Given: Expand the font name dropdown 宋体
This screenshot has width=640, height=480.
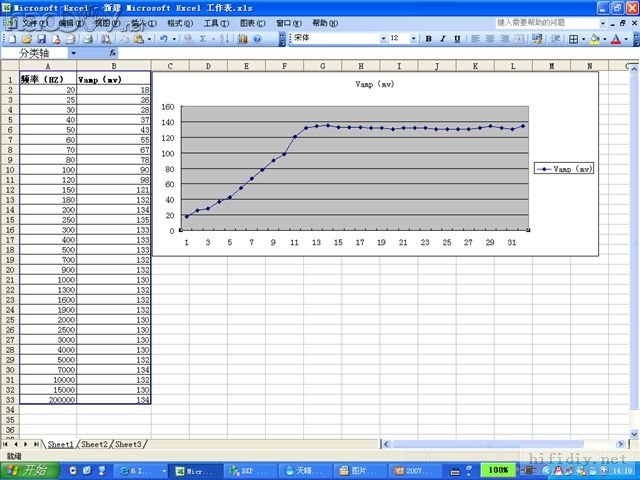Looking at the screenshot, I should [x=382, y=38].
